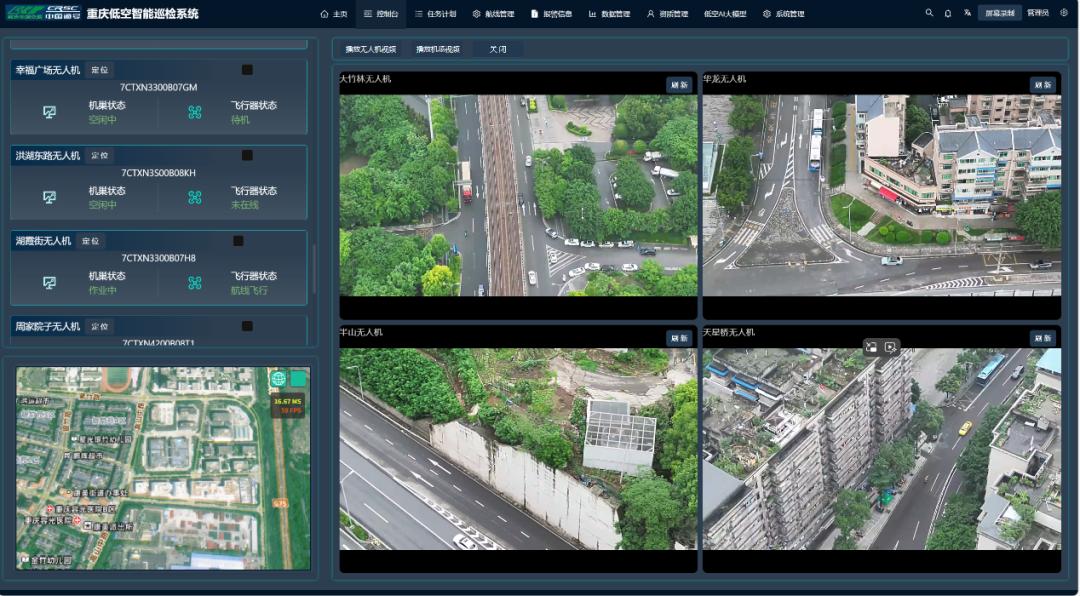This screenshot has height=596, width=1080.
Task: Click the 半山无人机 video feed
Action: pyautogui.click(x=518, y=448)
